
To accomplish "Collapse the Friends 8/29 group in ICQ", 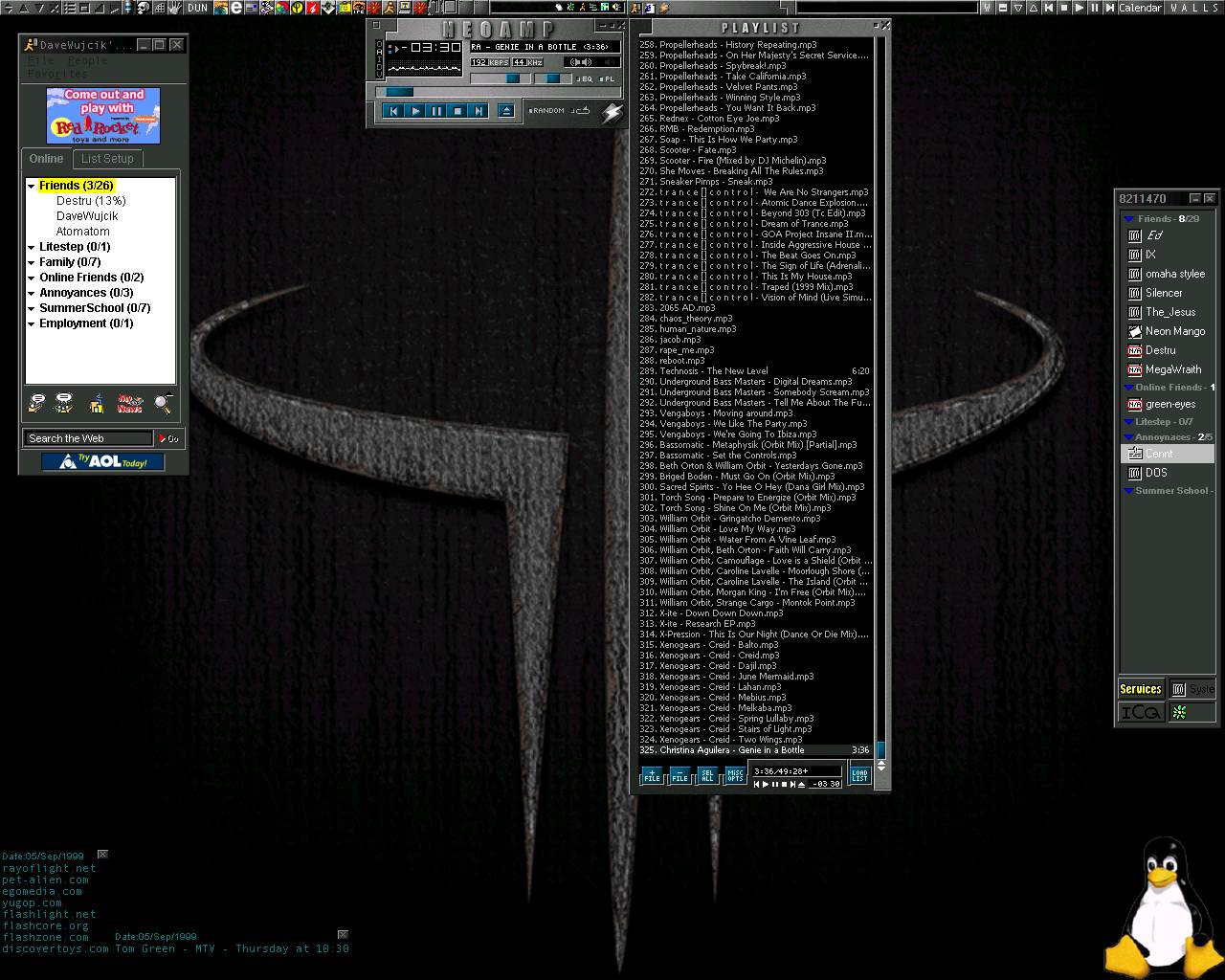I will pos(1128,219).
